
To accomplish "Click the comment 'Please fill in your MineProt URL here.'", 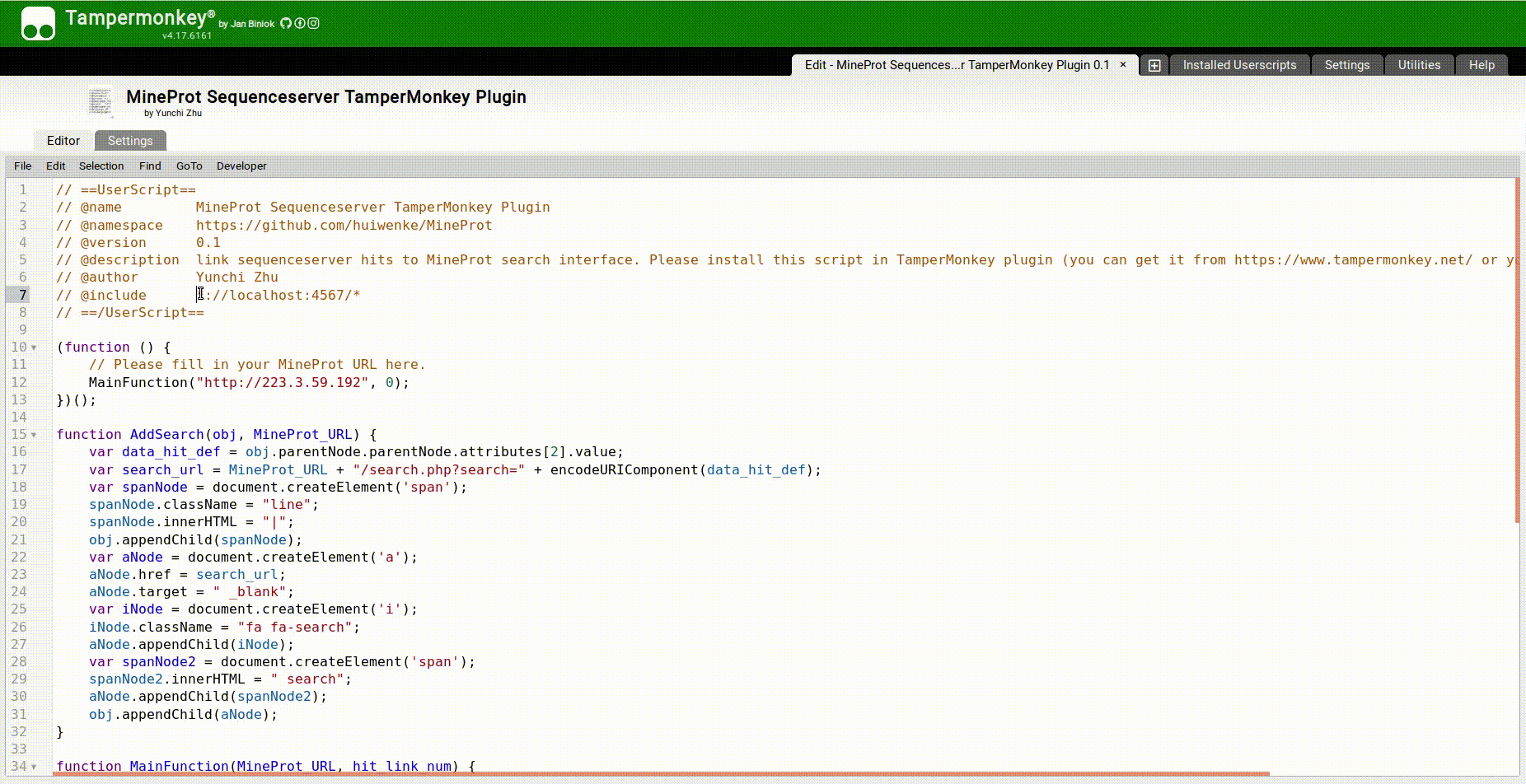I will [257, 365].
